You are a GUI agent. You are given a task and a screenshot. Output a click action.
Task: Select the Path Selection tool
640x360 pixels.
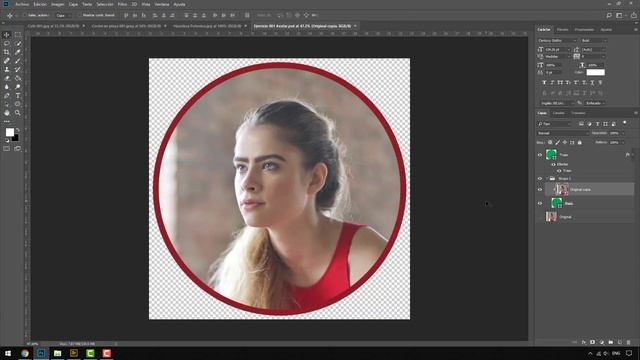pos(7,104)
